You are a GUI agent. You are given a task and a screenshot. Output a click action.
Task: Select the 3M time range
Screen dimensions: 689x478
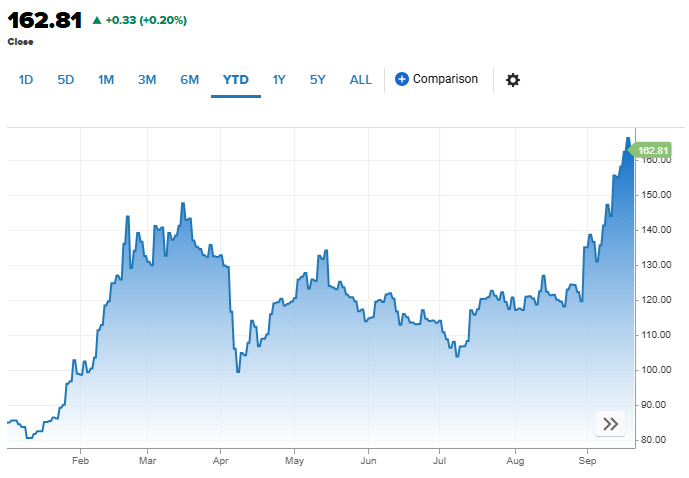point(147,80)
